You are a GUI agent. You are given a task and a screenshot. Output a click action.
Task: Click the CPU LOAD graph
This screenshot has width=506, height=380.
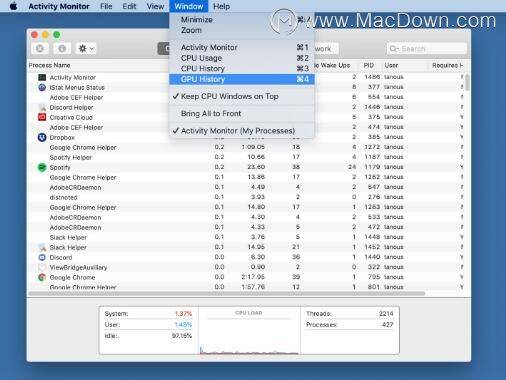[249, 333]
